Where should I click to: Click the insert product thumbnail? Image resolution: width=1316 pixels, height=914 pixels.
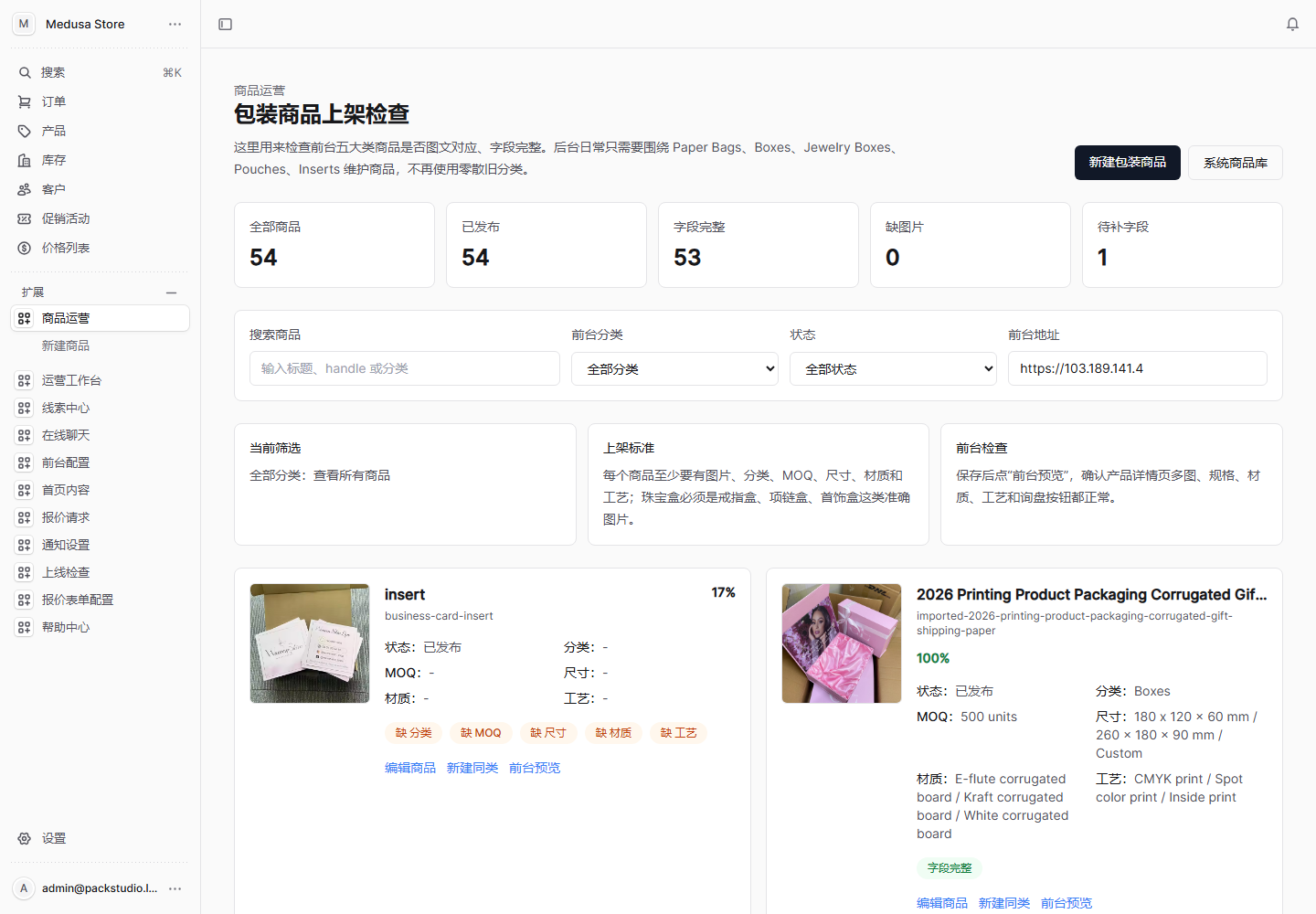[x=310, y=643]
